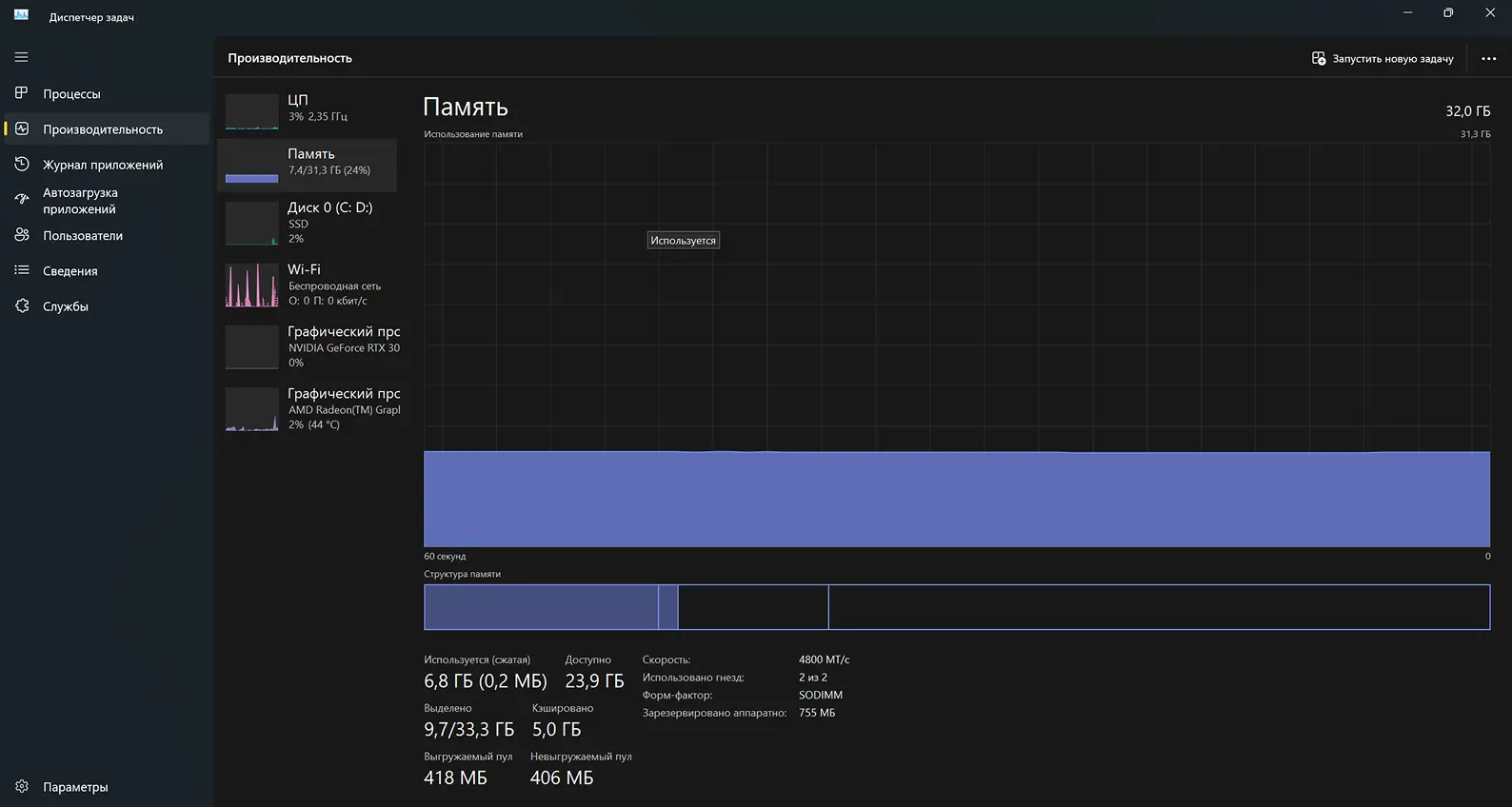
Task: Click the Processes grid icon
Action: [22, 93]
